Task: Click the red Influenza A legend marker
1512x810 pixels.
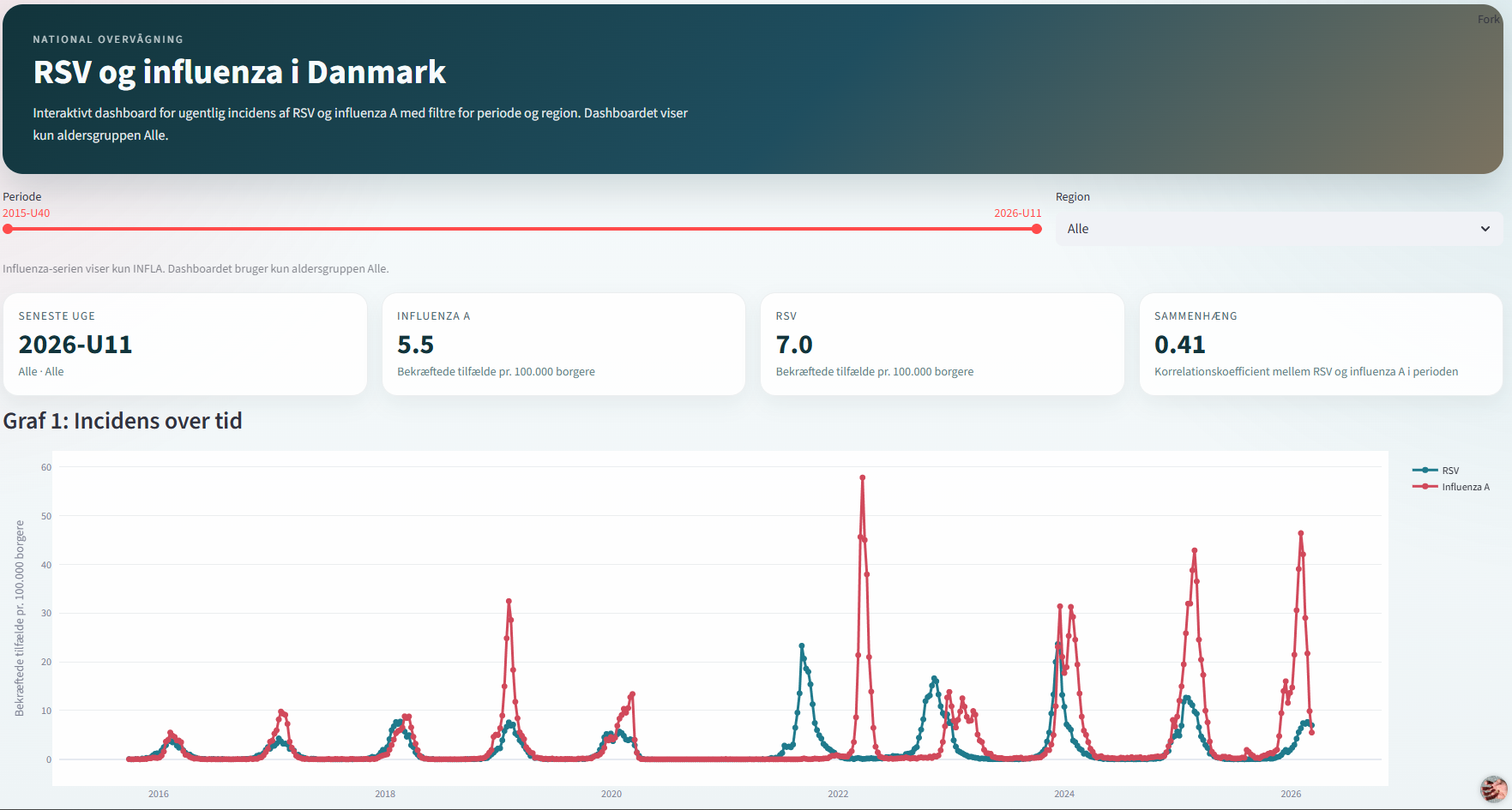Action: pos(1425,487)
